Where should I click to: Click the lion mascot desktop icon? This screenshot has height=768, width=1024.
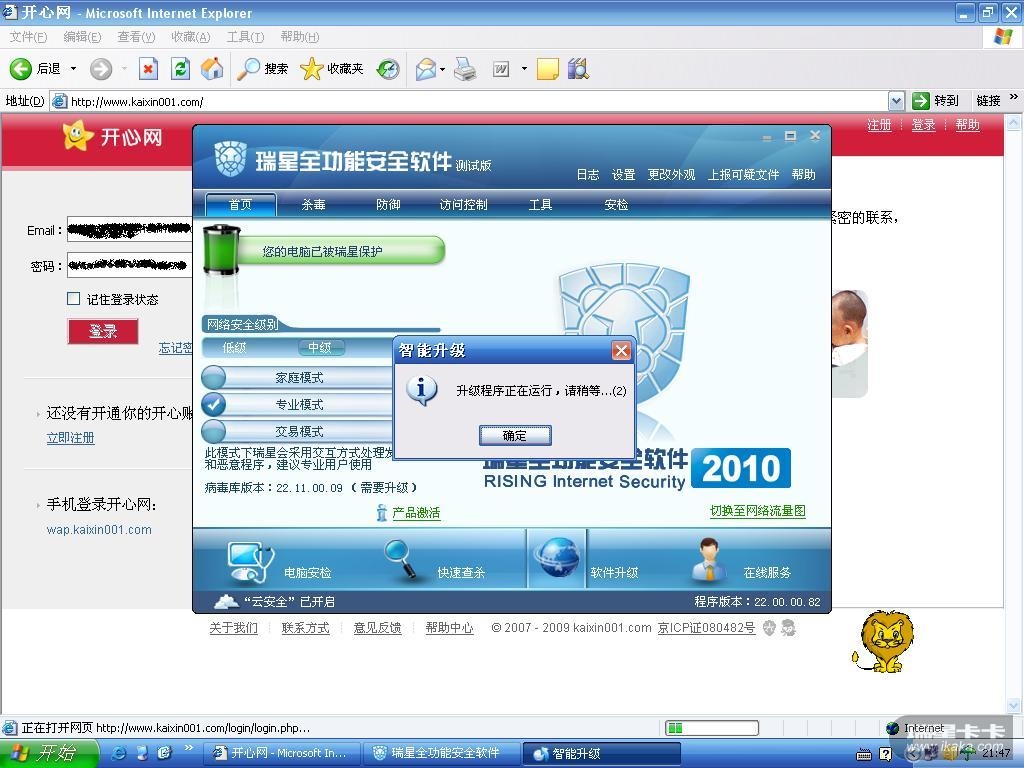(x=883, y=641)
